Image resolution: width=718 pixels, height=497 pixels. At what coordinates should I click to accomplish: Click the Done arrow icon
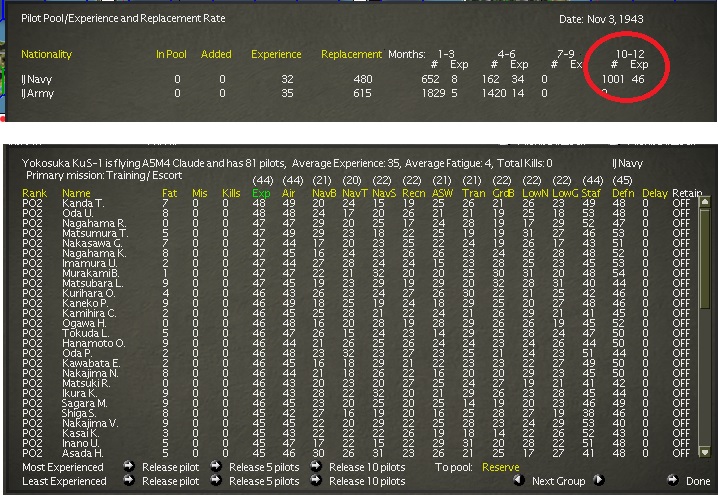672,480
